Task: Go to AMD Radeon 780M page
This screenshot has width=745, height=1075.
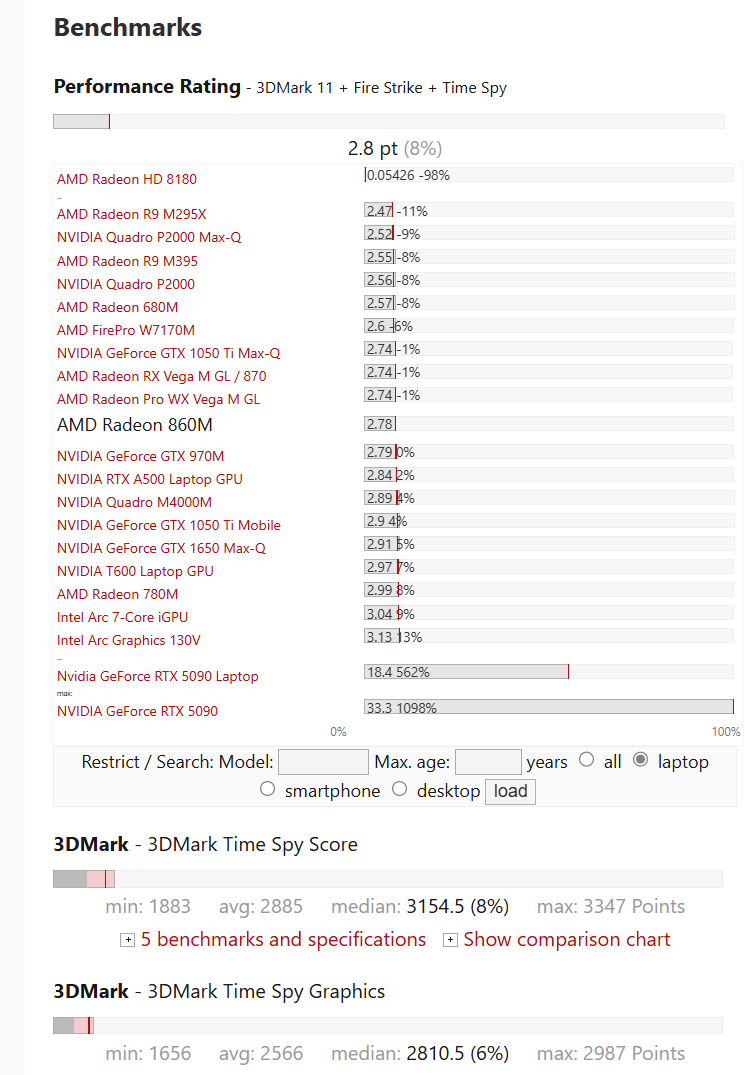Action: pyautogui.click(x=117, y=594)
